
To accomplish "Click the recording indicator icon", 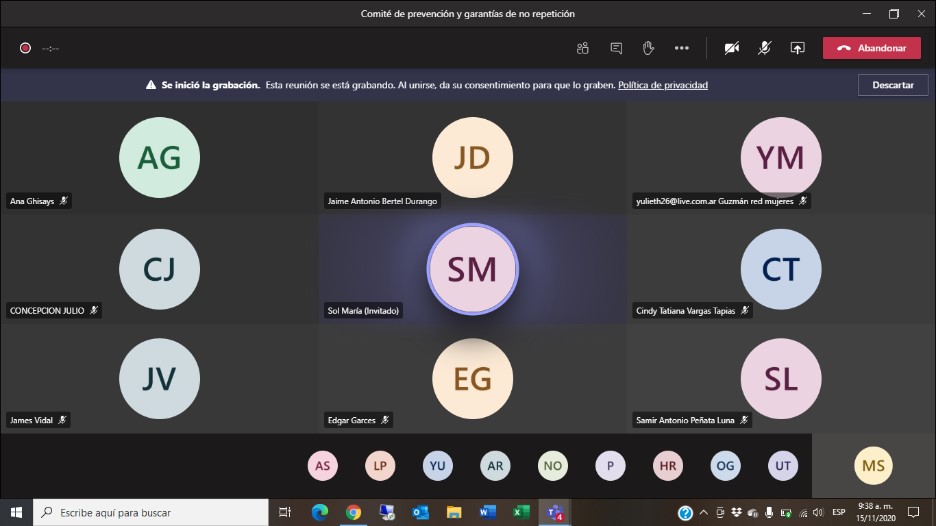I will 25,48.
